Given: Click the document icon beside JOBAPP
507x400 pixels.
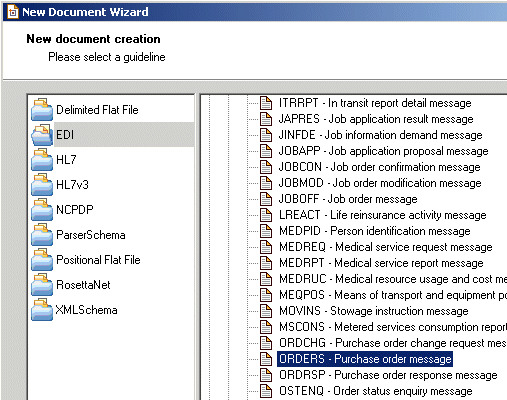Looking at the screenshot, I should click(x=266, y=151).
